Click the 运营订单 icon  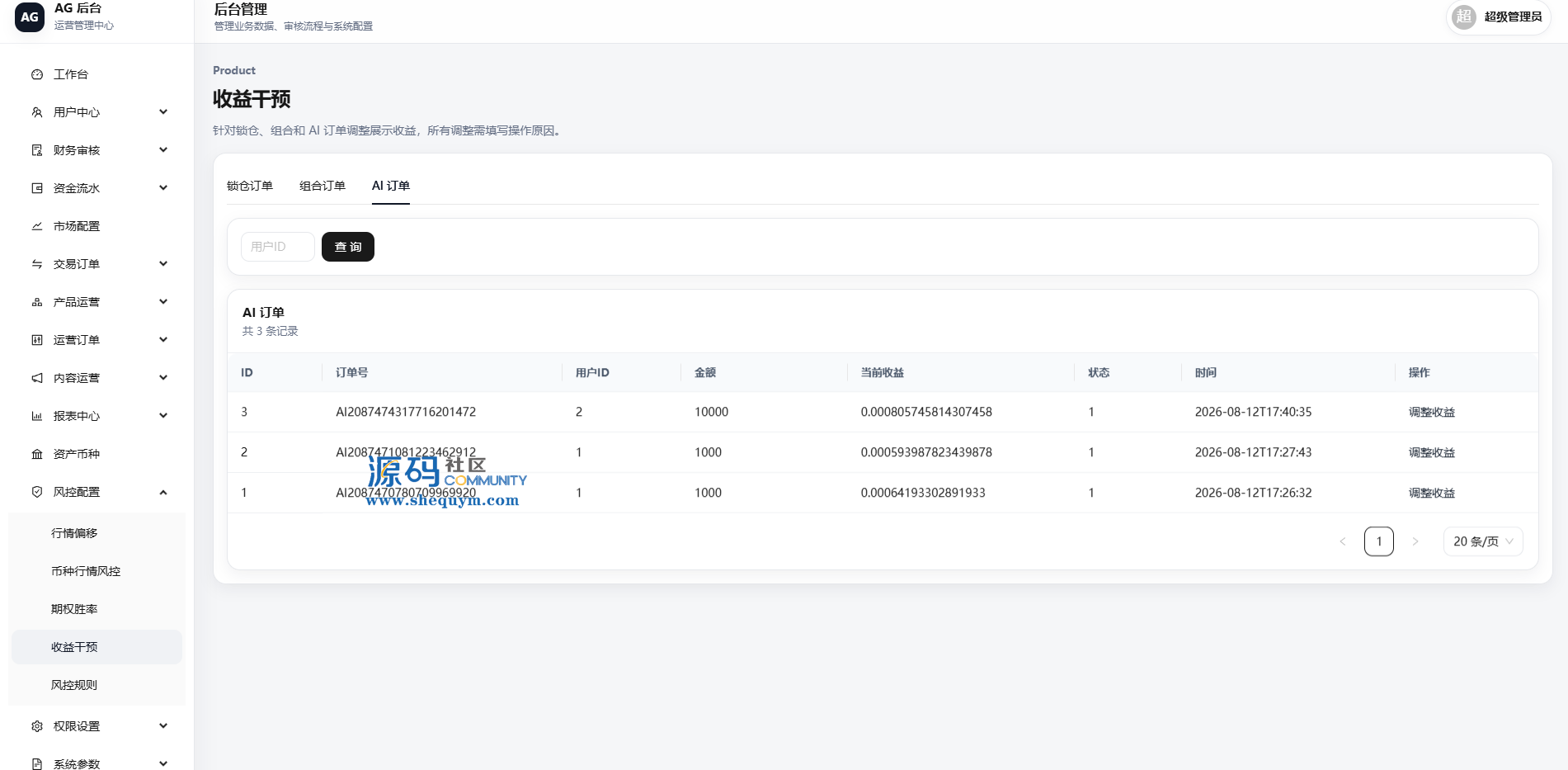pos(37,340)
